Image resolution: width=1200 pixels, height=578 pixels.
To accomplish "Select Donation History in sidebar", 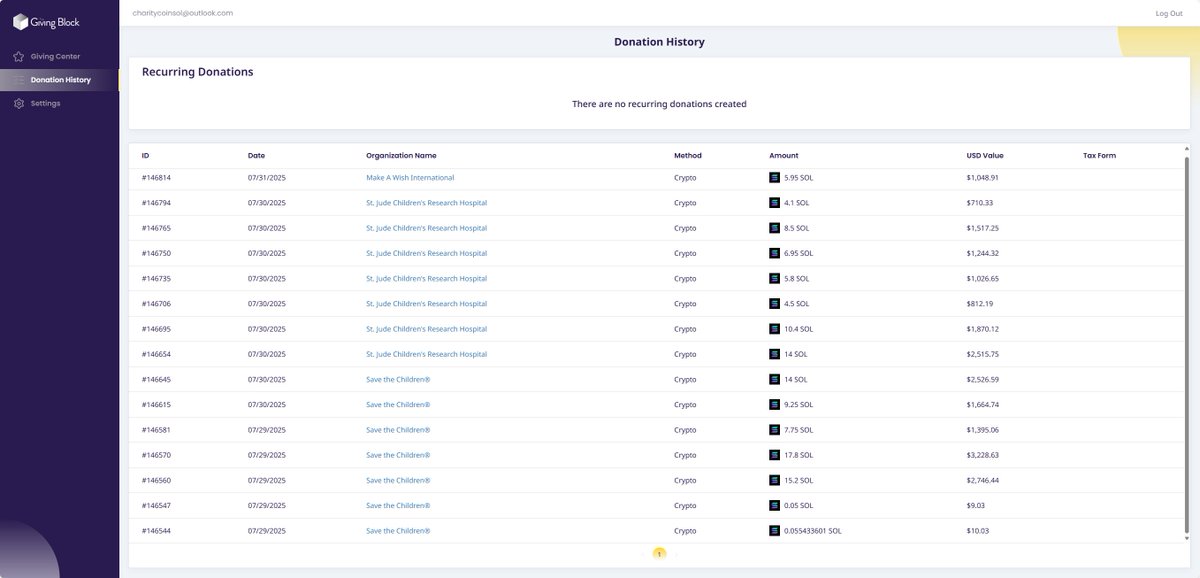I will [x=59, y=79].
